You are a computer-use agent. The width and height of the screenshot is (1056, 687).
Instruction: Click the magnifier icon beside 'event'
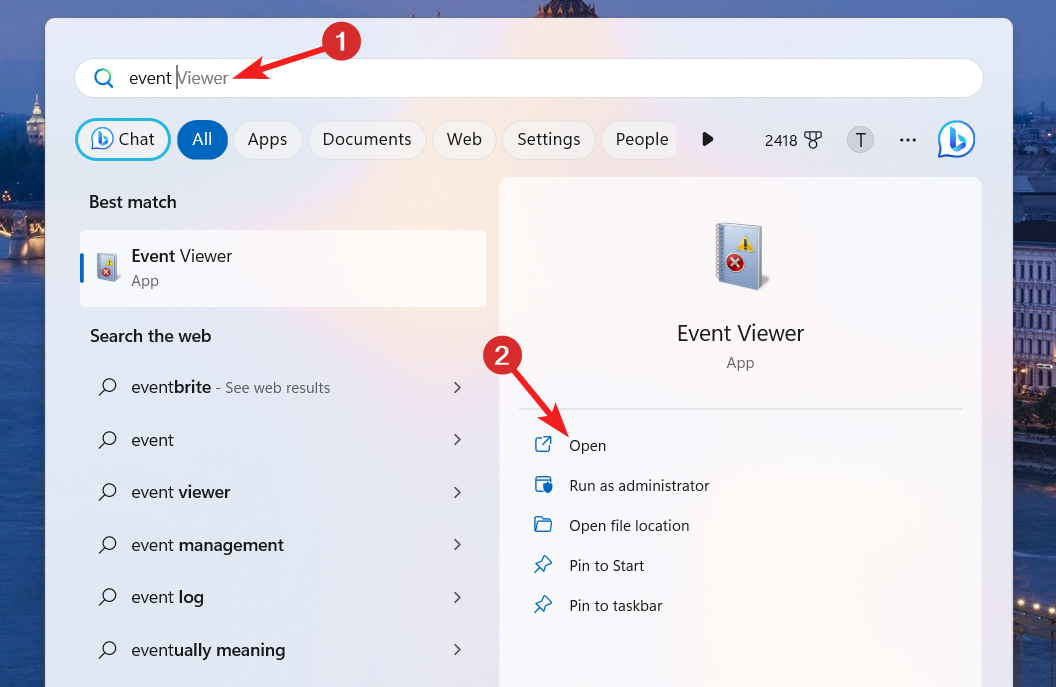pos(108,440)
